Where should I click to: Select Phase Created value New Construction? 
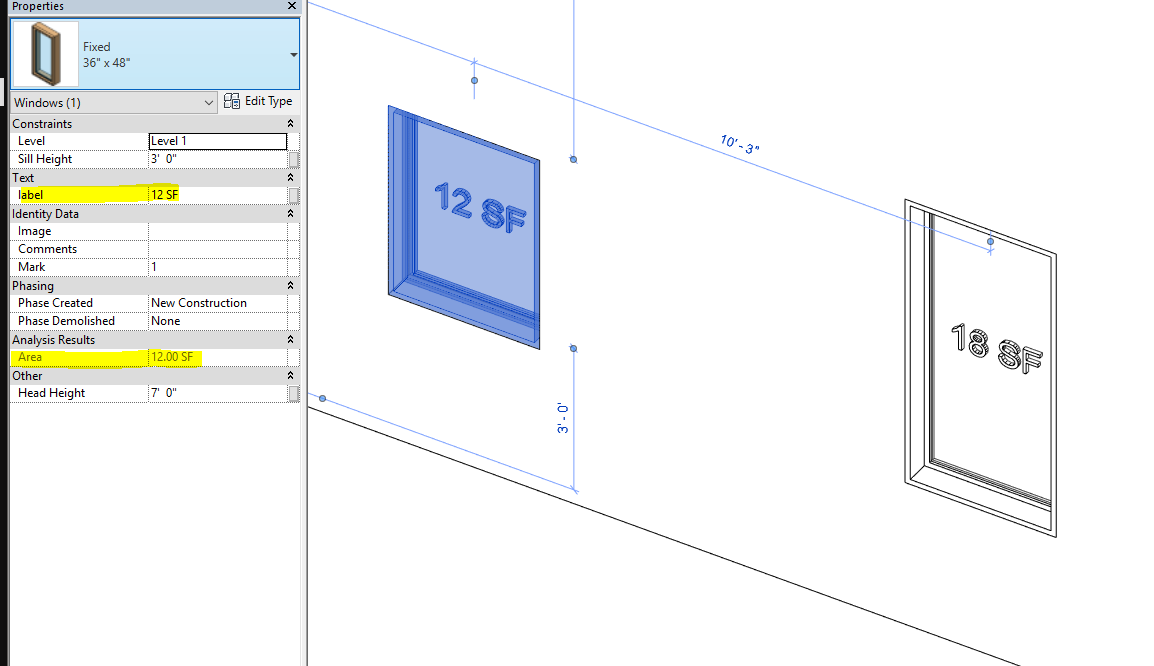tap(218, 303)
